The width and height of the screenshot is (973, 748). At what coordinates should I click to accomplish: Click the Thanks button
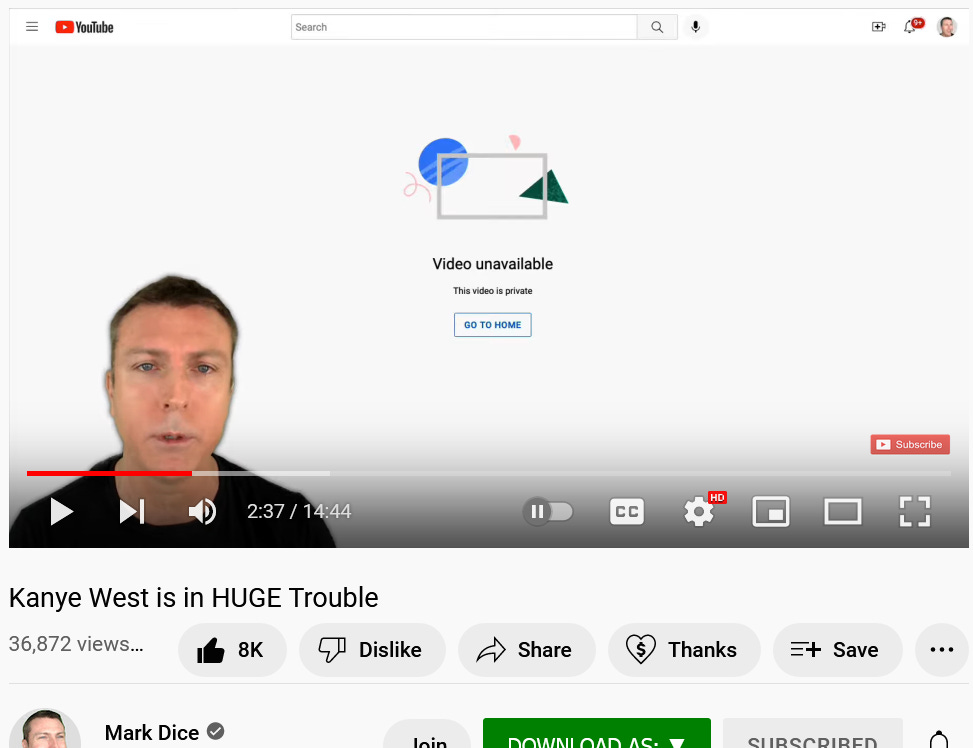(684, 650)
